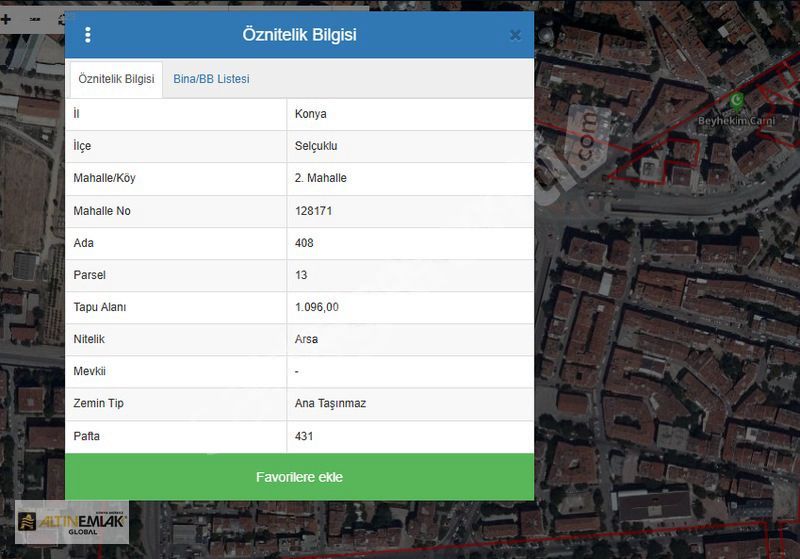This screenshot has height=559, width=800.
Task: Click the rotate icon beside zoom controls
Action: [x=62, y=18]
